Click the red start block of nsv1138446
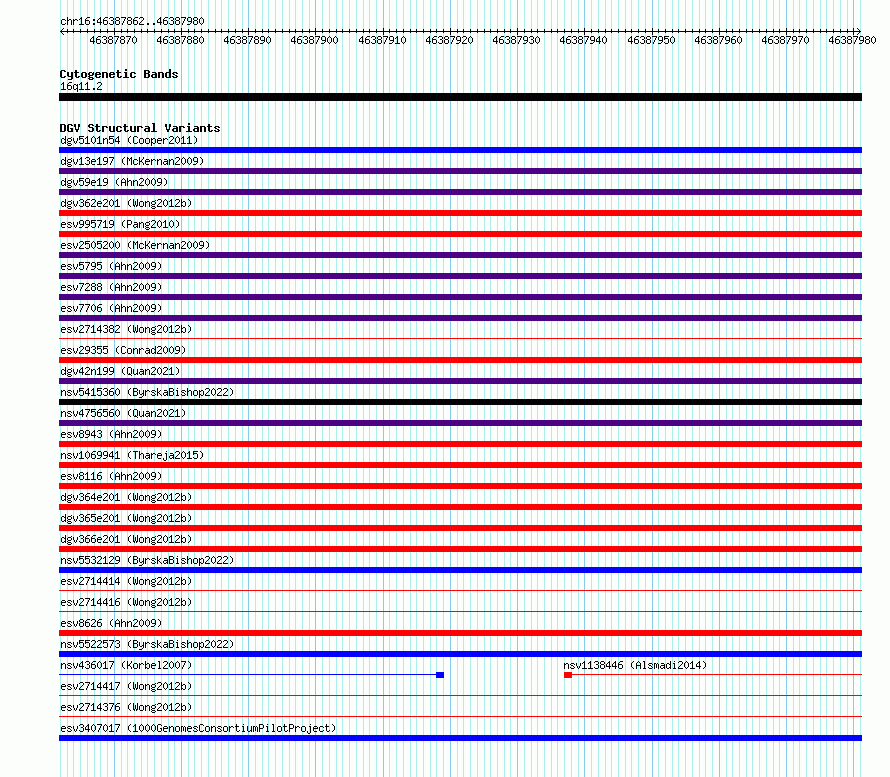 [x=568, y=675]
